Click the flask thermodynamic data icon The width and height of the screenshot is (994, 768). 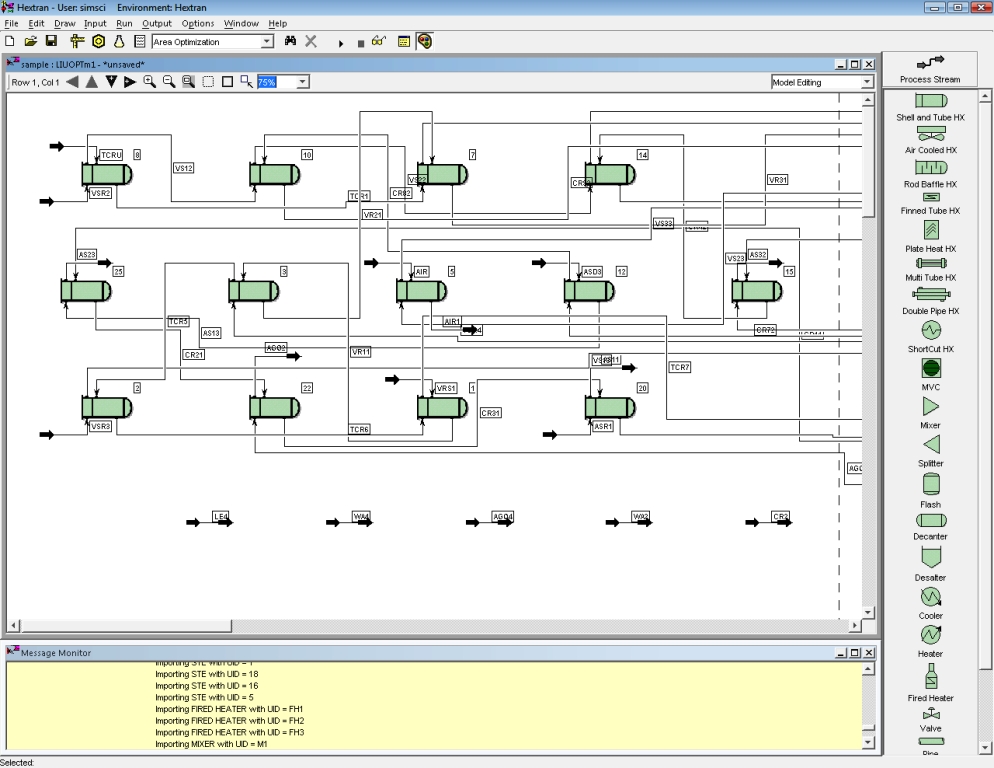pyautogui.click(x=119, y=41)
